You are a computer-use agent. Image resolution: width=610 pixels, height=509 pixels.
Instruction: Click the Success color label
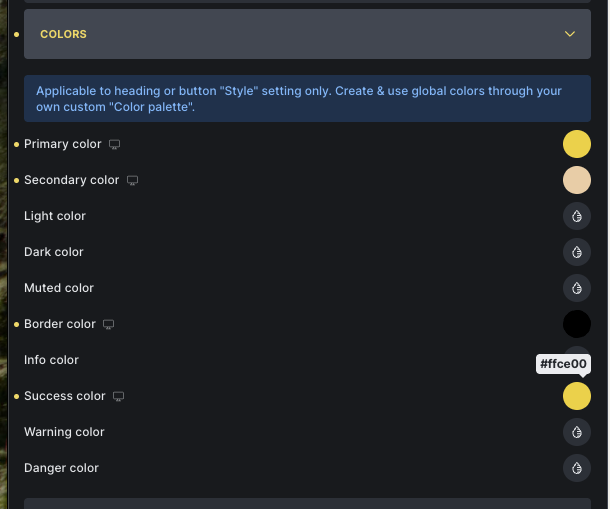point(65,396)
